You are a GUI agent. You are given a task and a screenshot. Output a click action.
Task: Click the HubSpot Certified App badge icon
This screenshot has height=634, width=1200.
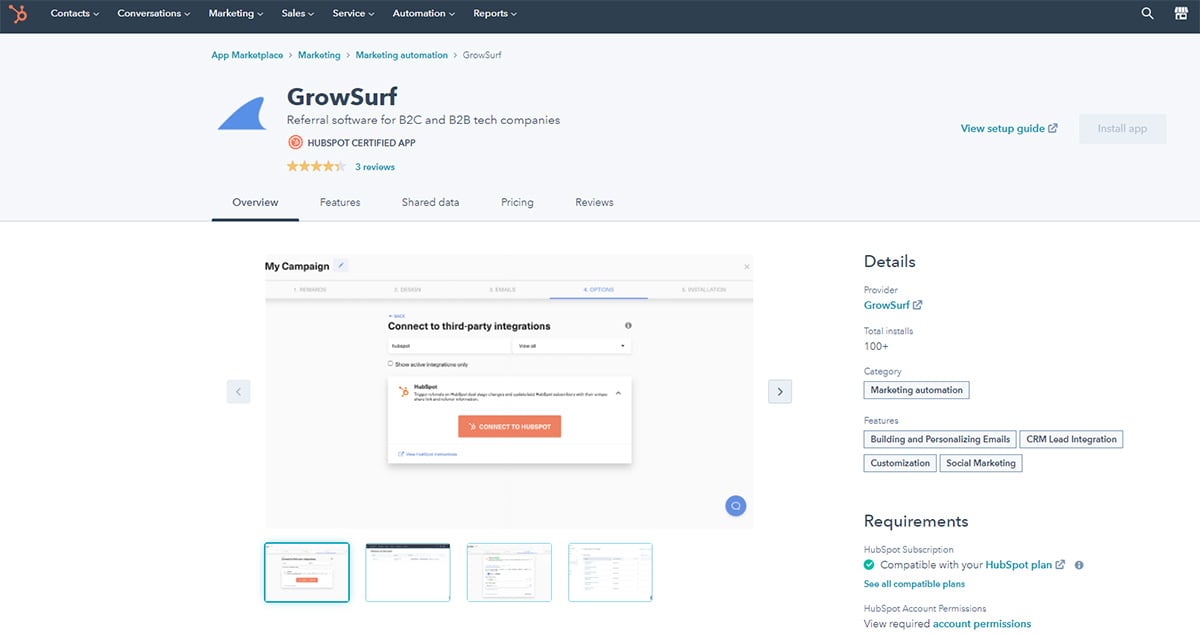[295, 142]
